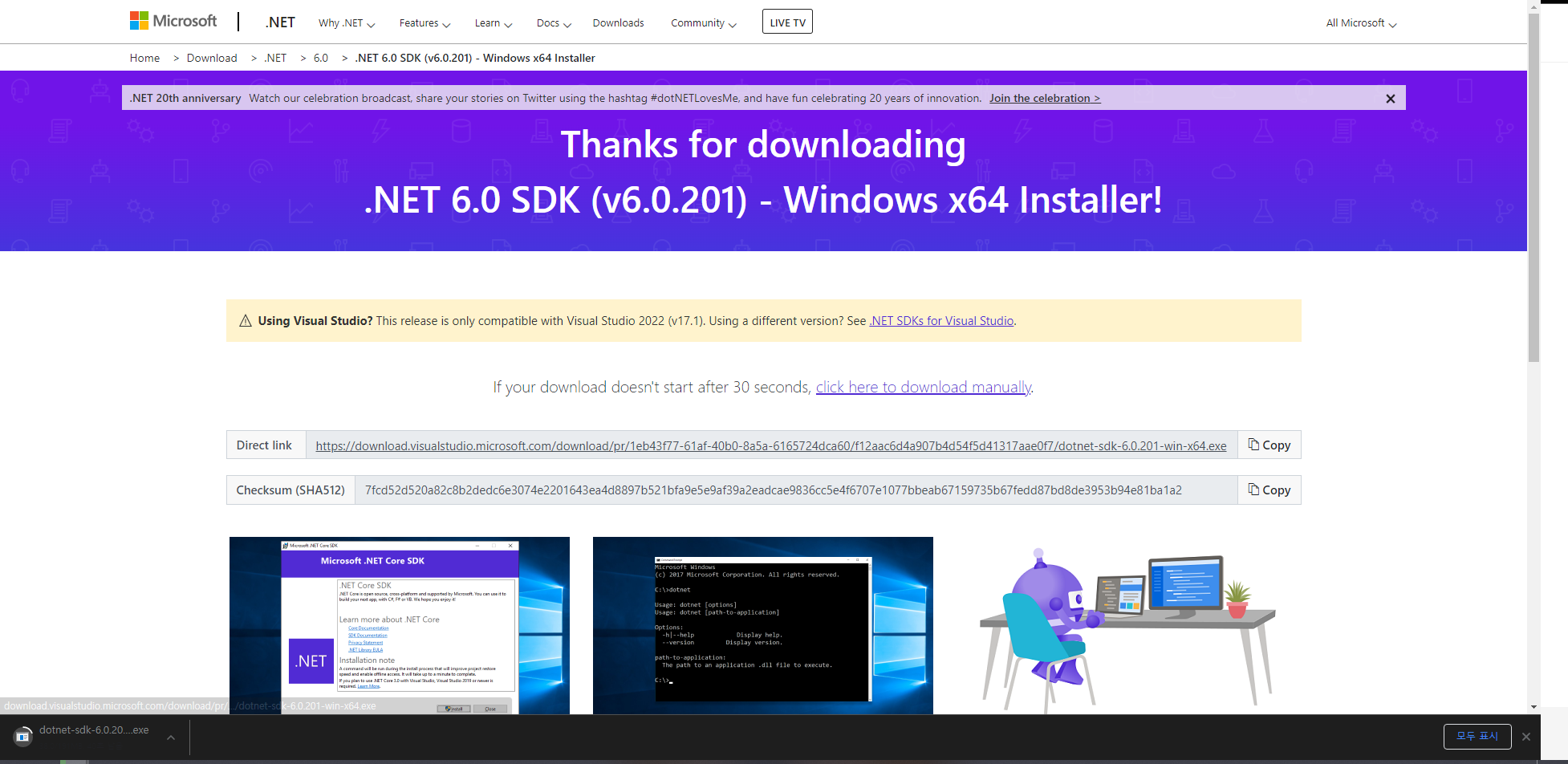Go to Home breadcrumb
This screenshot has height=764, width=1568.
(144, 58)
